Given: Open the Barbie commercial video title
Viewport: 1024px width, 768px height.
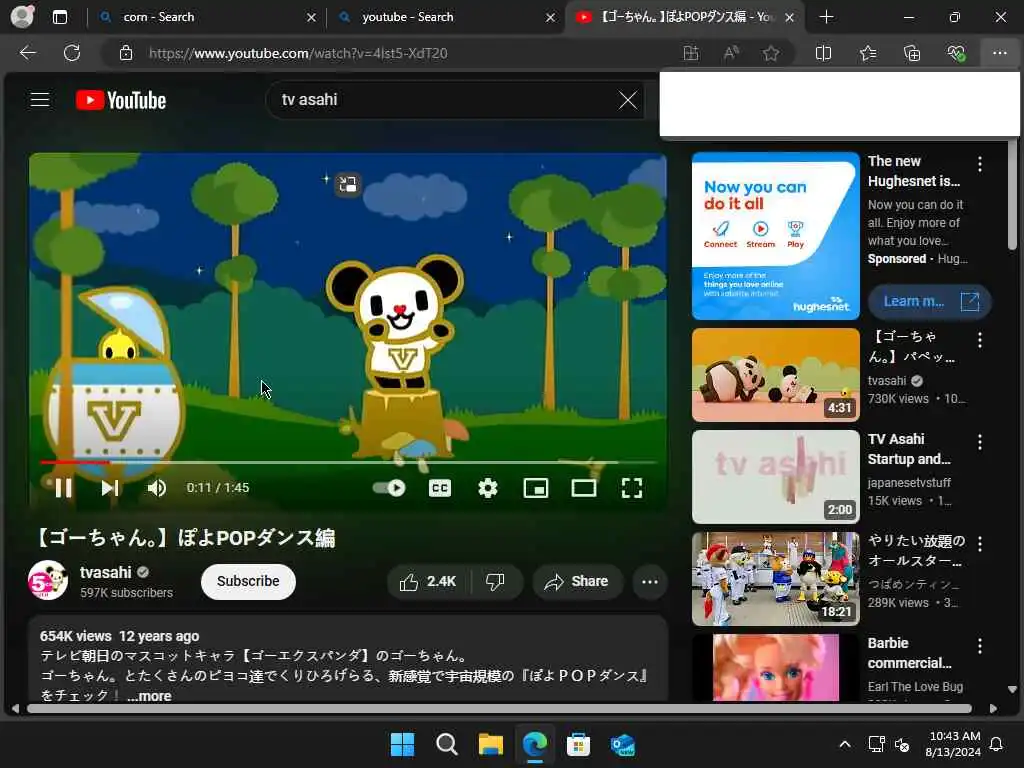Looking at the screenshot, I should 909,653.
